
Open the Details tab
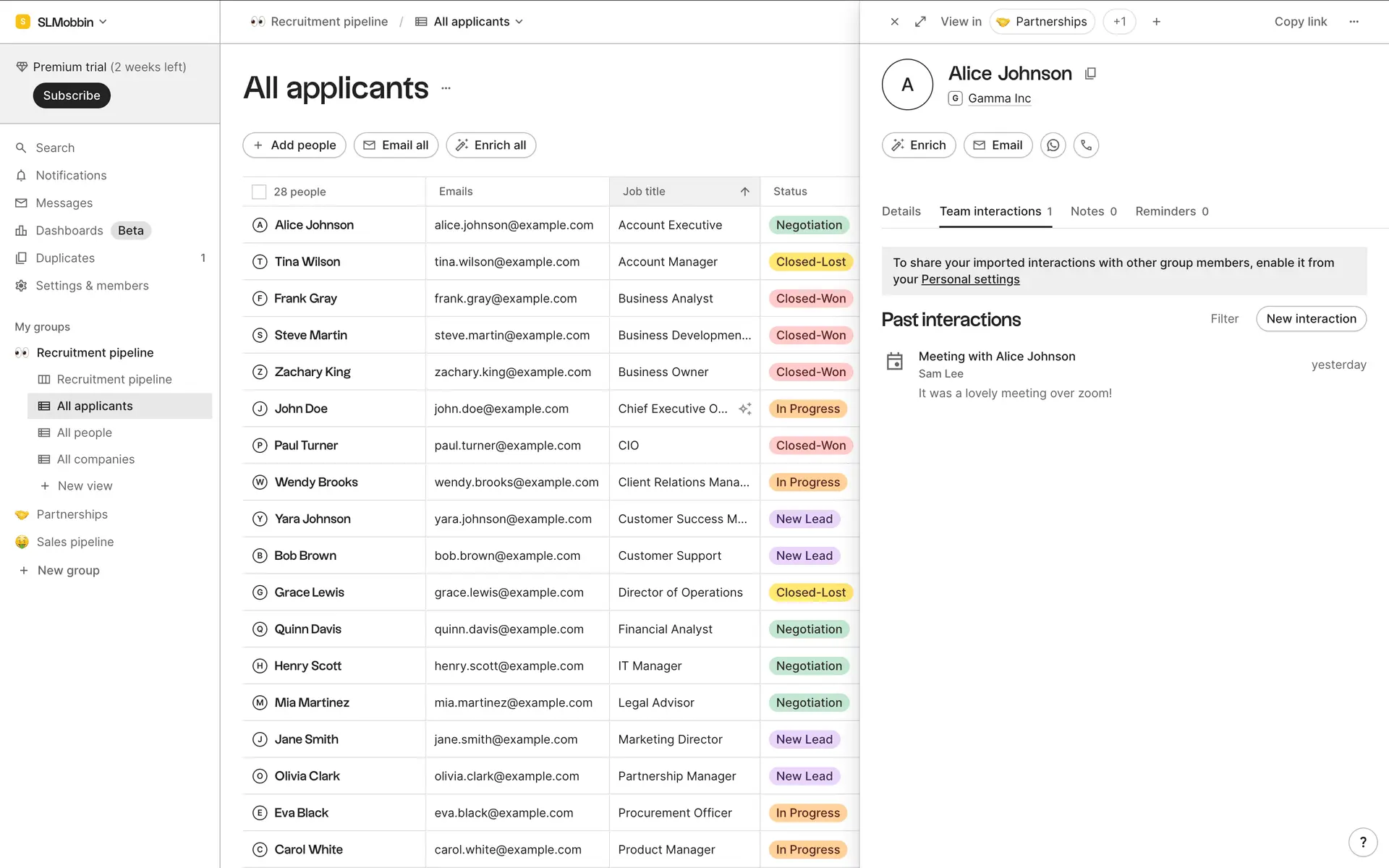[901, 211]
